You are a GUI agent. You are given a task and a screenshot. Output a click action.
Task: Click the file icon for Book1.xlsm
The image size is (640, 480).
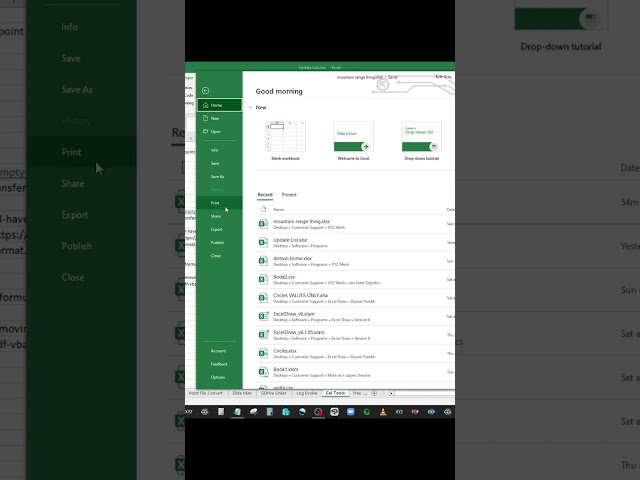(263, 371)
